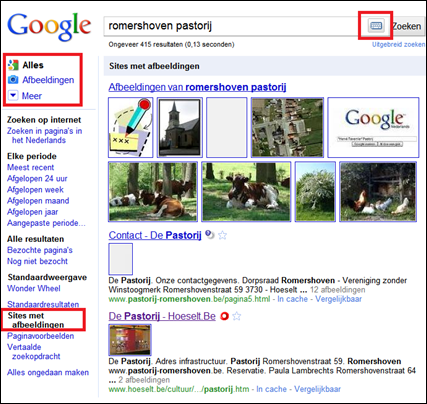Expand the Meer dropdown arrow

pos(13,96)
